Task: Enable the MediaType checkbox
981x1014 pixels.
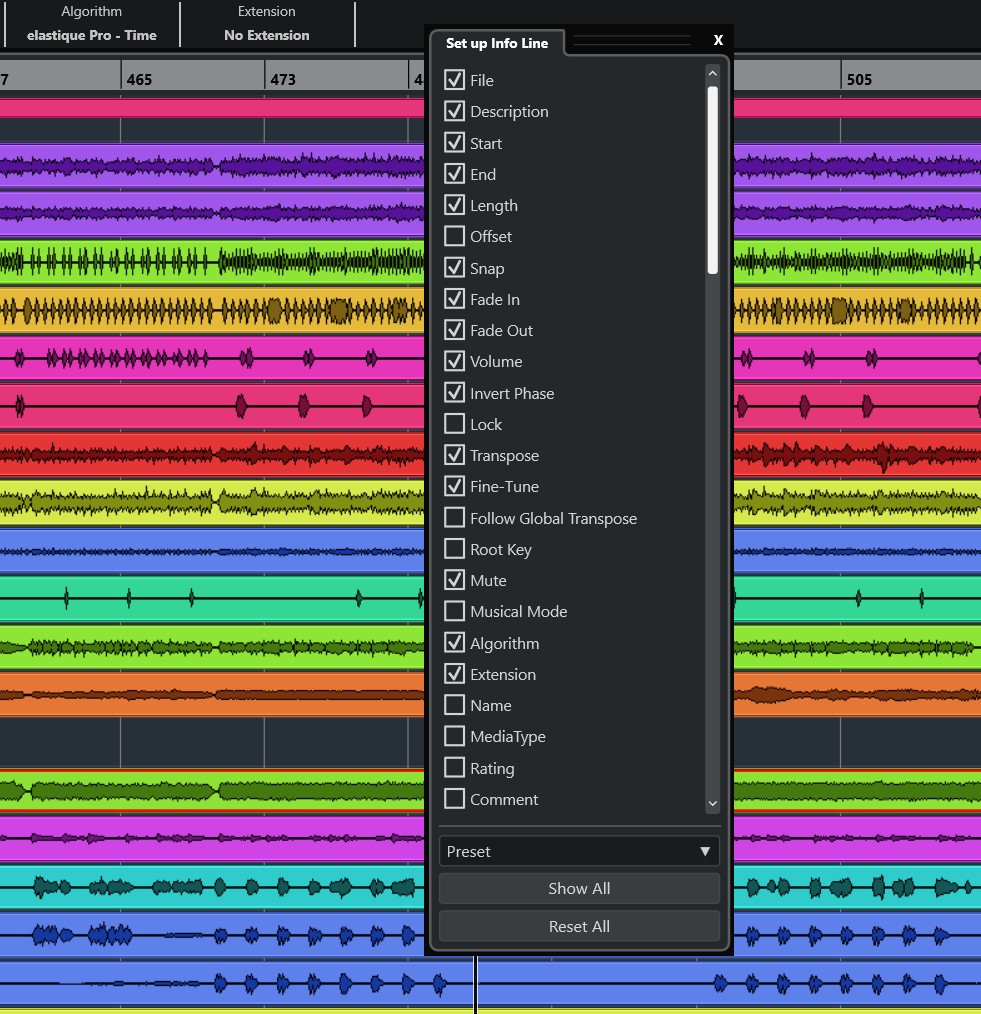Action: click(454, 736)
